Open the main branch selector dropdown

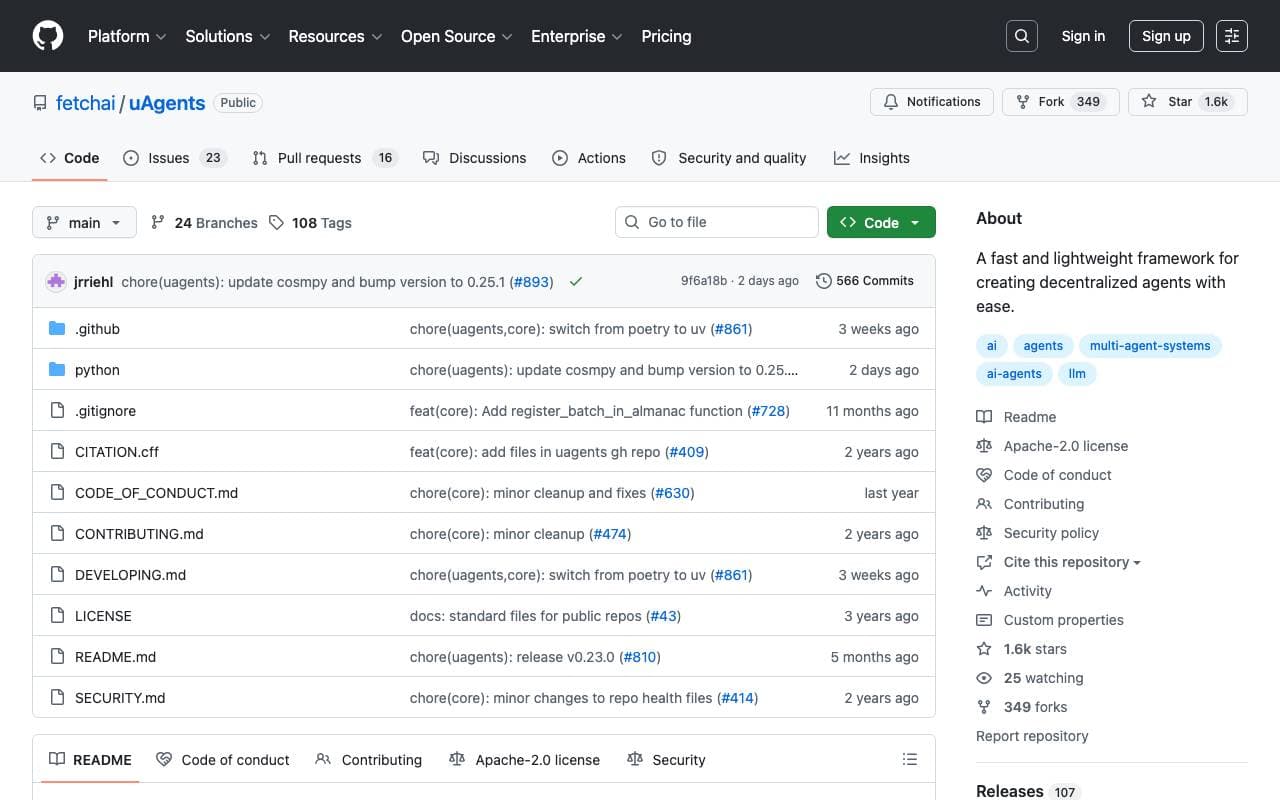tap(84, 222)
